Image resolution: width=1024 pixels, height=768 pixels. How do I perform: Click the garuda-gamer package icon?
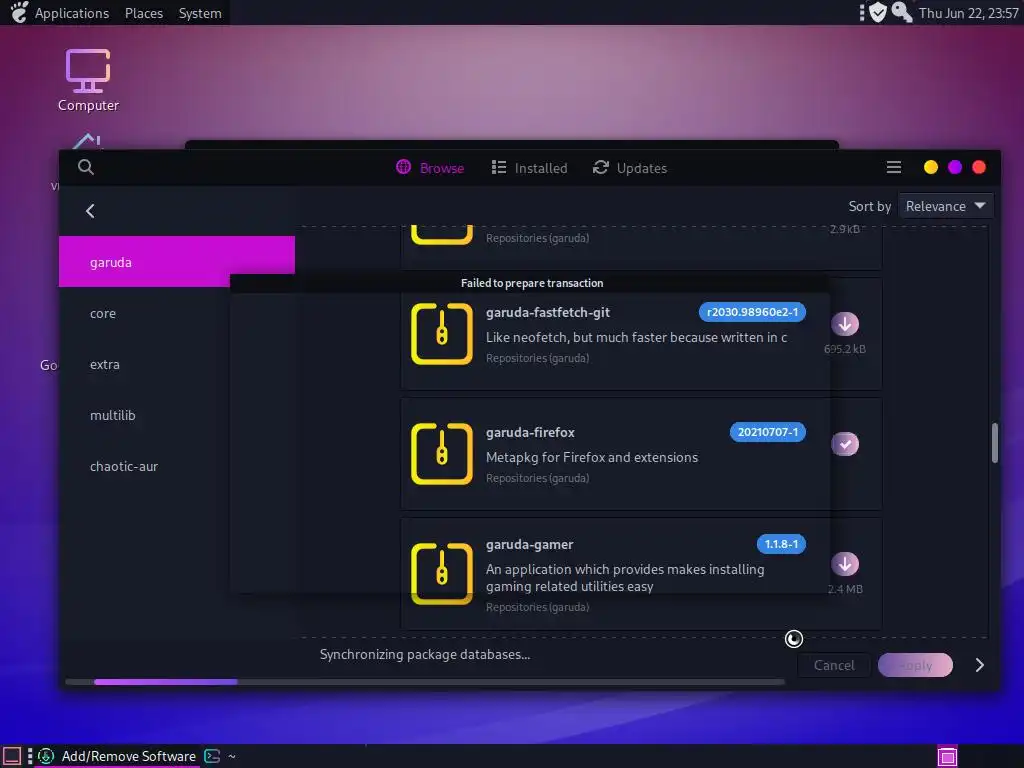pyautogui.click(x=441, y=573)
